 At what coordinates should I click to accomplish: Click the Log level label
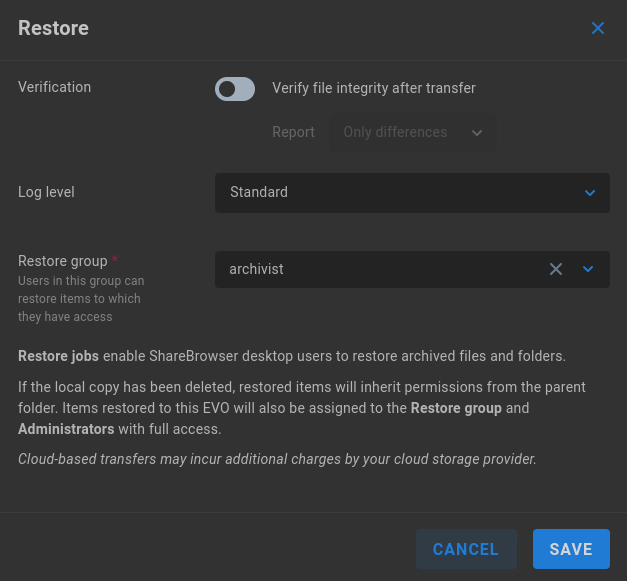pos(46,192)
